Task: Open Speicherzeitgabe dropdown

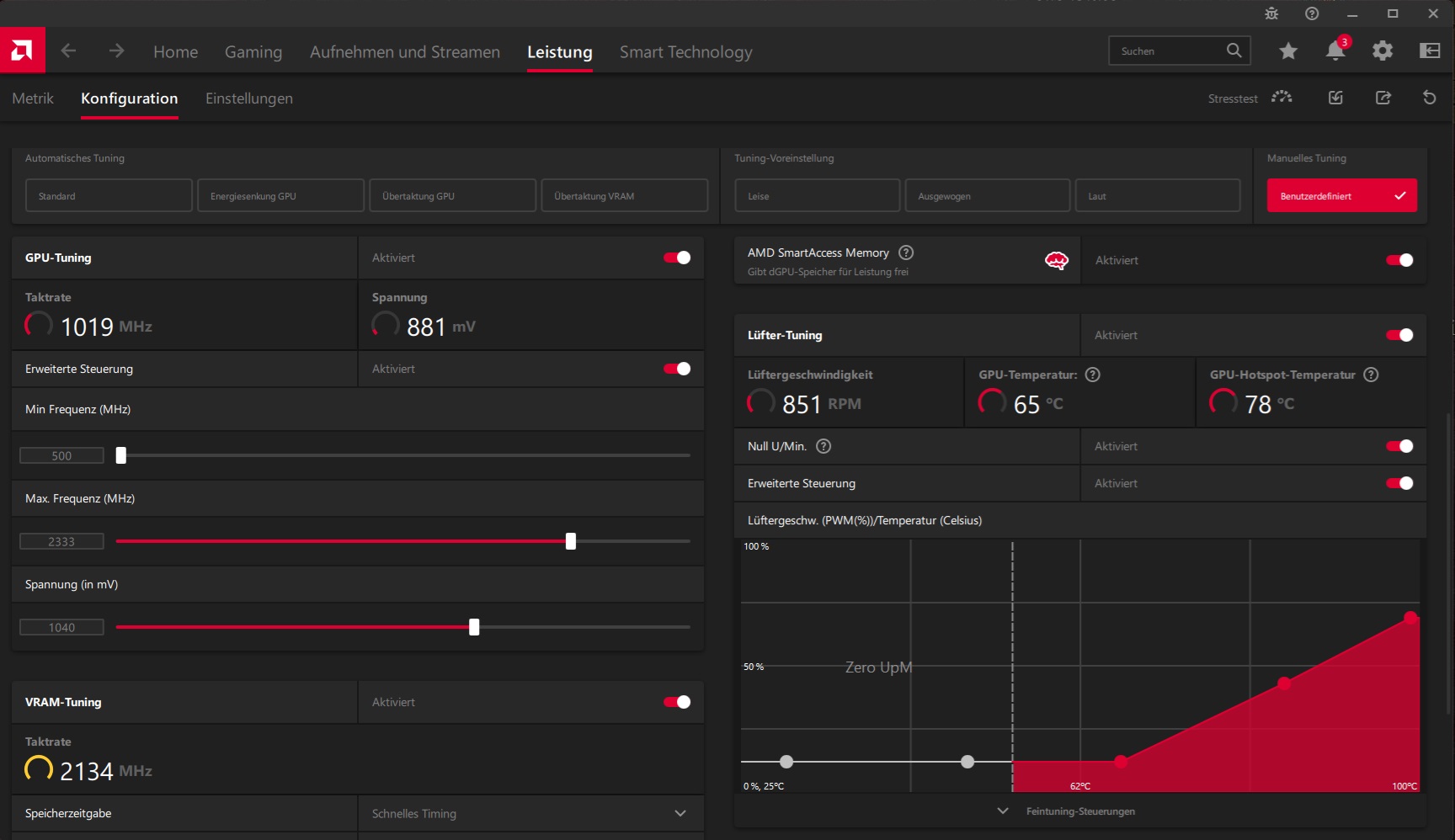Action: 531,813
